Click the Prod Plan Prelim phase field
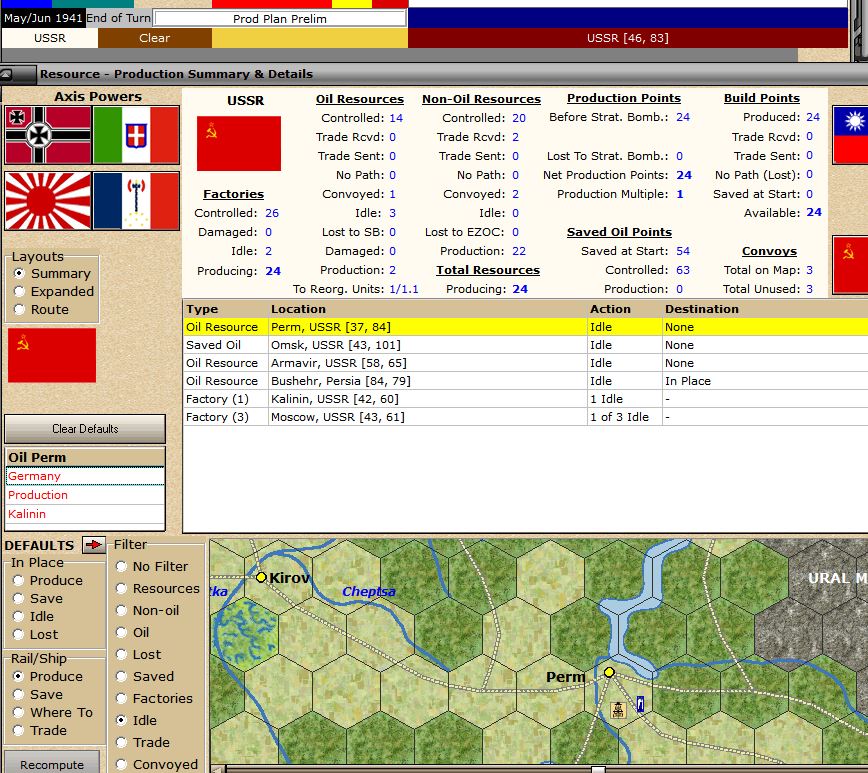 (x=280, y=18)
